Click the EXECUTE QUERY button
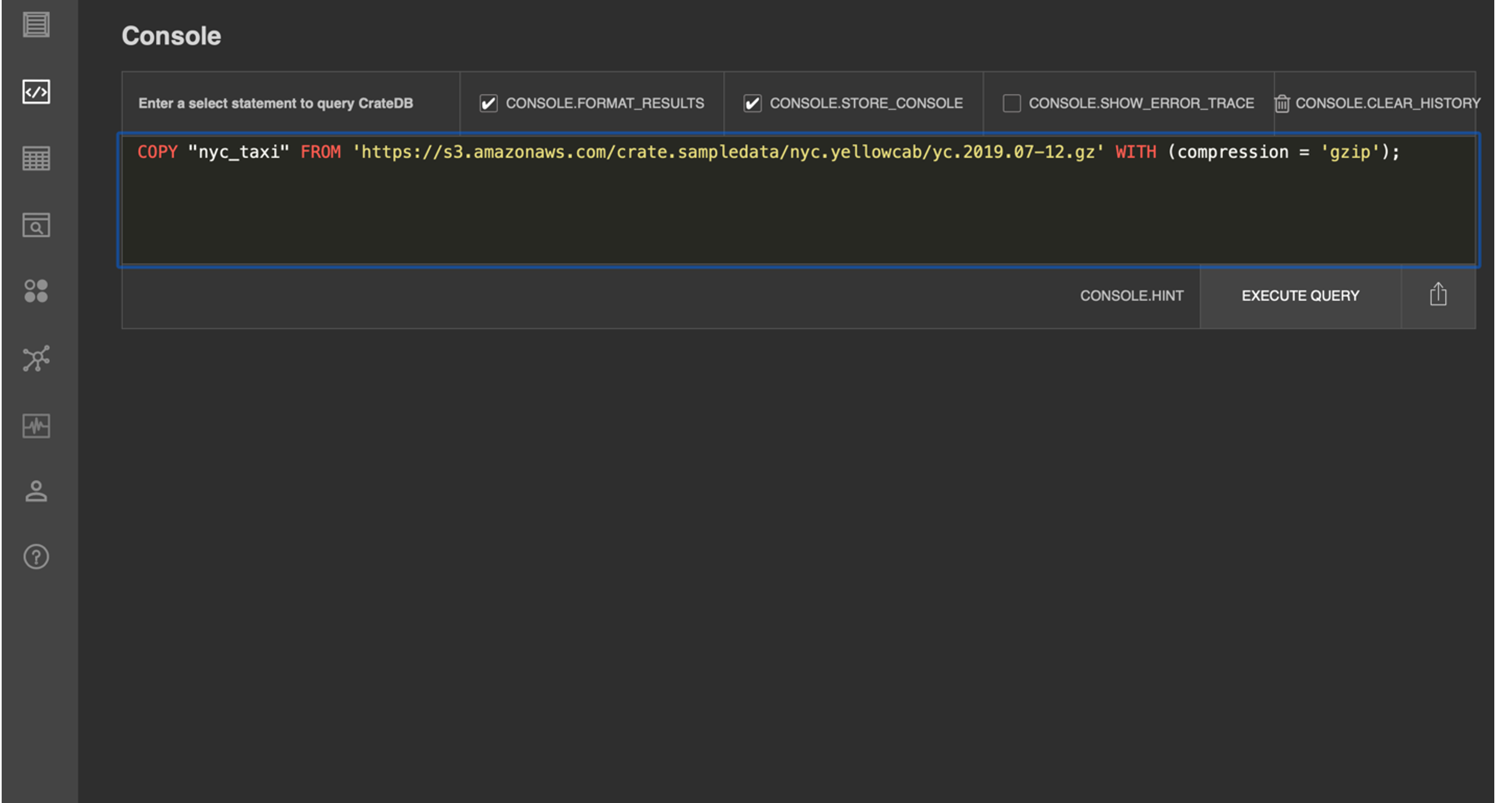The image size is (1512, 803). (1301, 296)
